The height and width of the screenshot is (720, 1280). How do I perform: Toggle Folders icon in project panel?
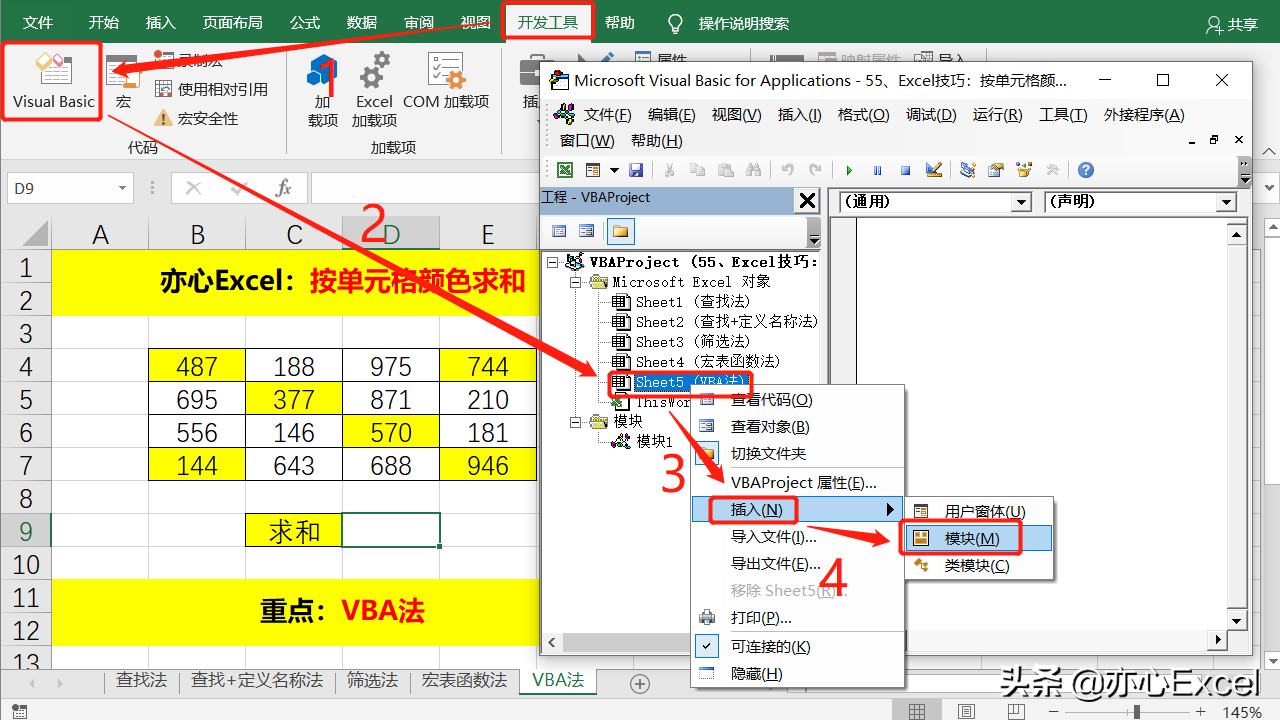620,232
